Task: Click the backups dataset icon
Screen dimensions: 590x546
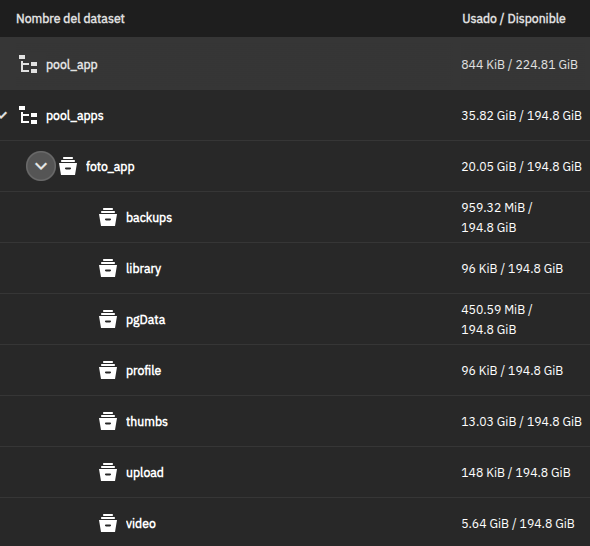Action: point(108,217)
